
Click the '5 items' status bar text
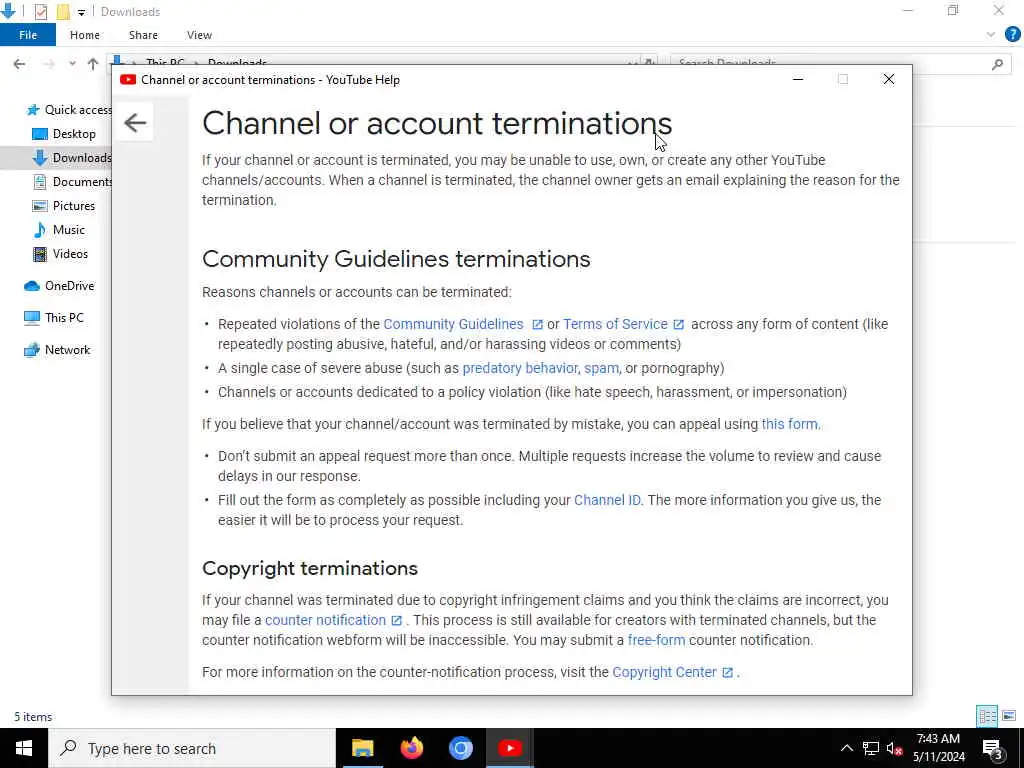click(x=33, y=717)
